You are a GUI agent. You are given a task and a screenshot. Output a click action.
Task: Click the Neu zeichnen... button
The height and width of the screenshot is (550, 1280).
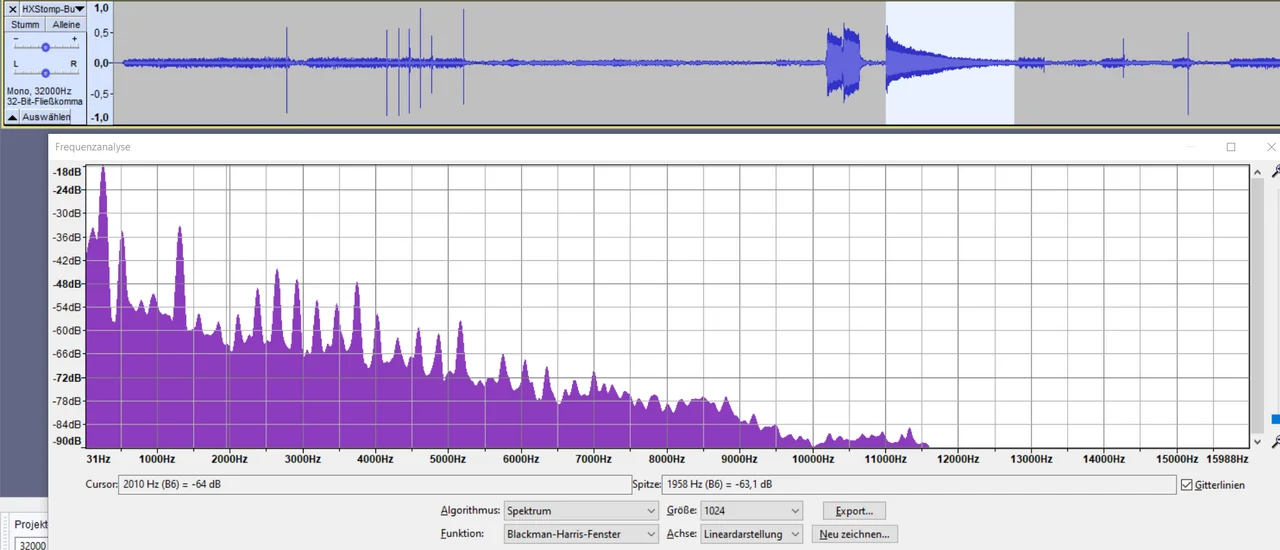point(854,534)
